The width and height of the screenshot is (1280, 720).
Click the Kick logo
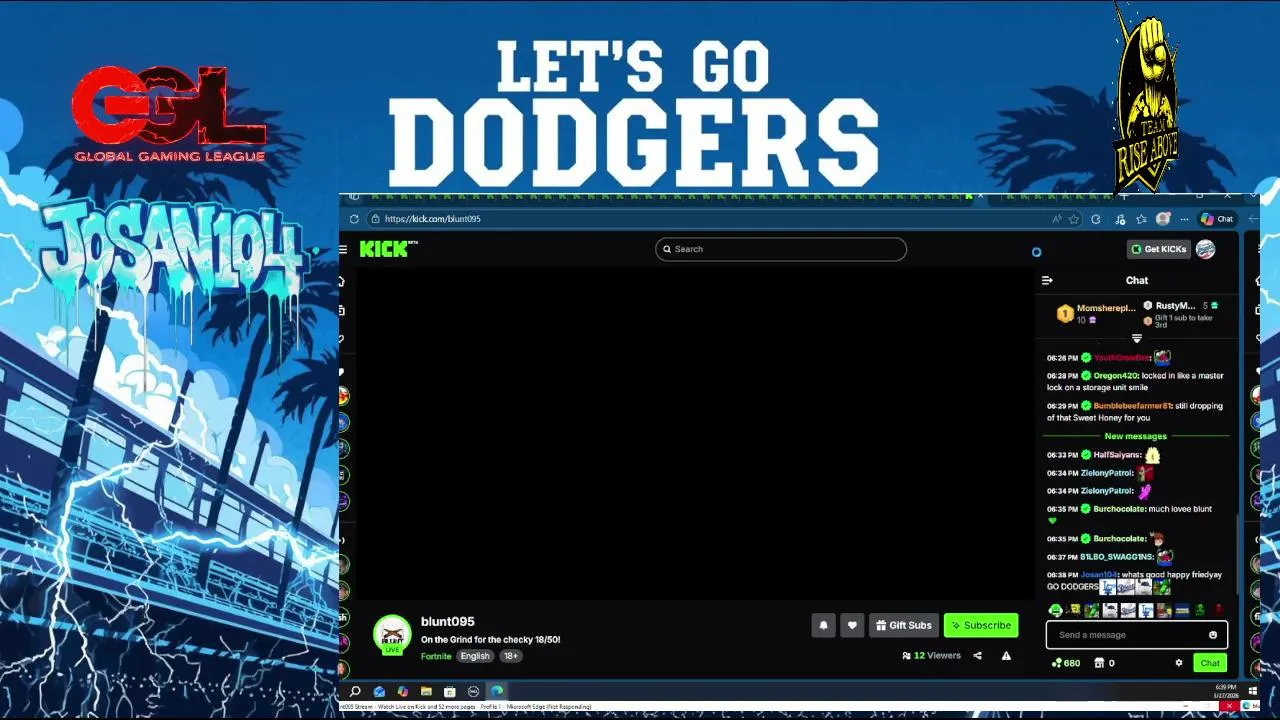click(x=388, y=249)
